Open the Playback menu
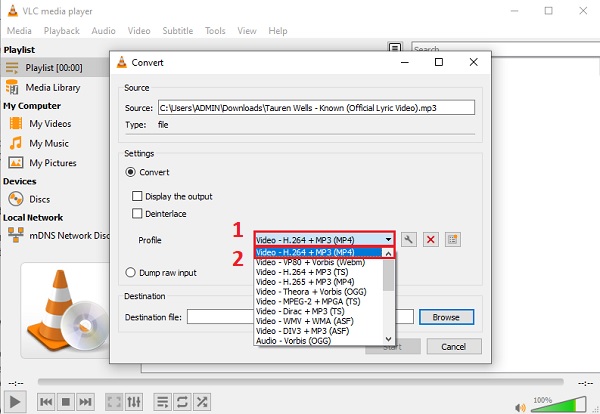 [x=62, y=31]
